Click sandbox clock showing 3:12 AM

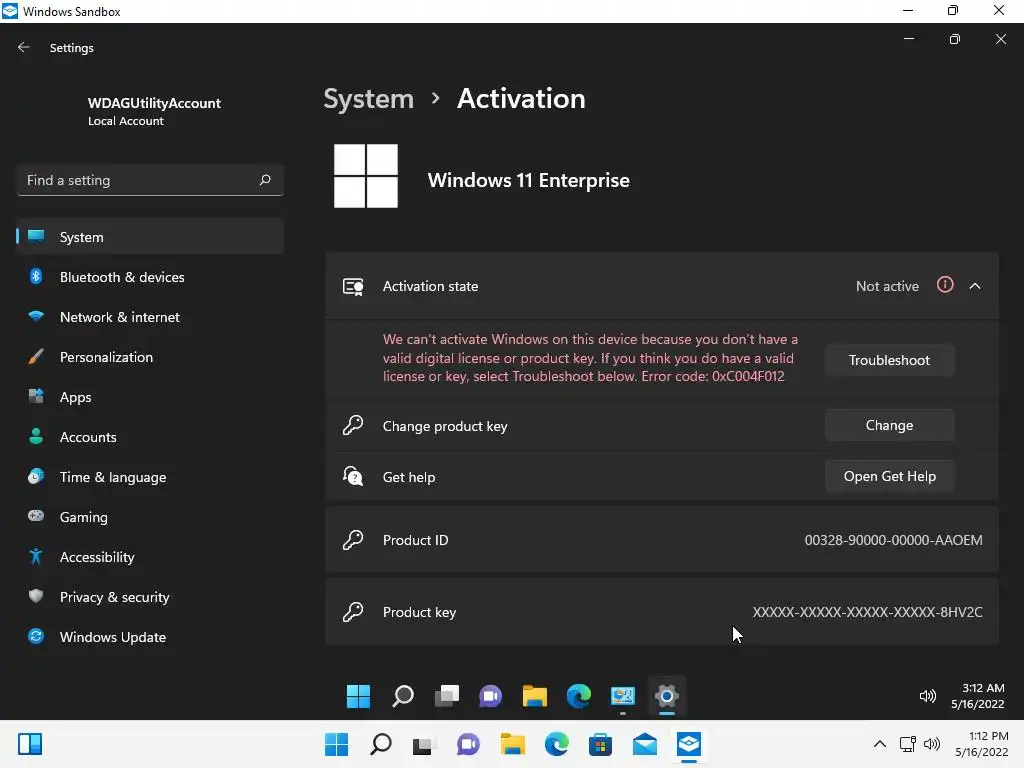pos(978,696)
